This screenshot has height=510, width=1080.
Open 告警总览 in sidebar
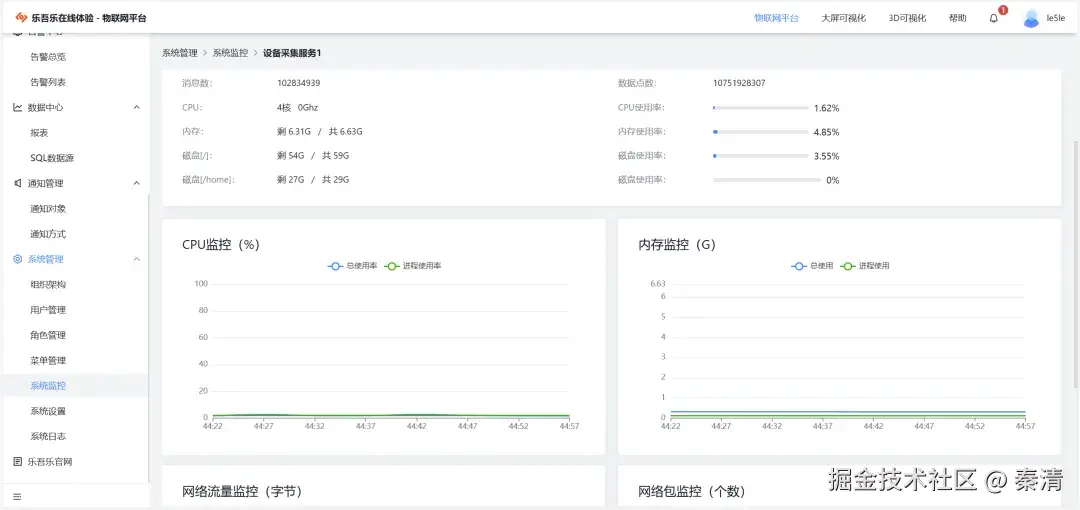click(x=48, y=57)
